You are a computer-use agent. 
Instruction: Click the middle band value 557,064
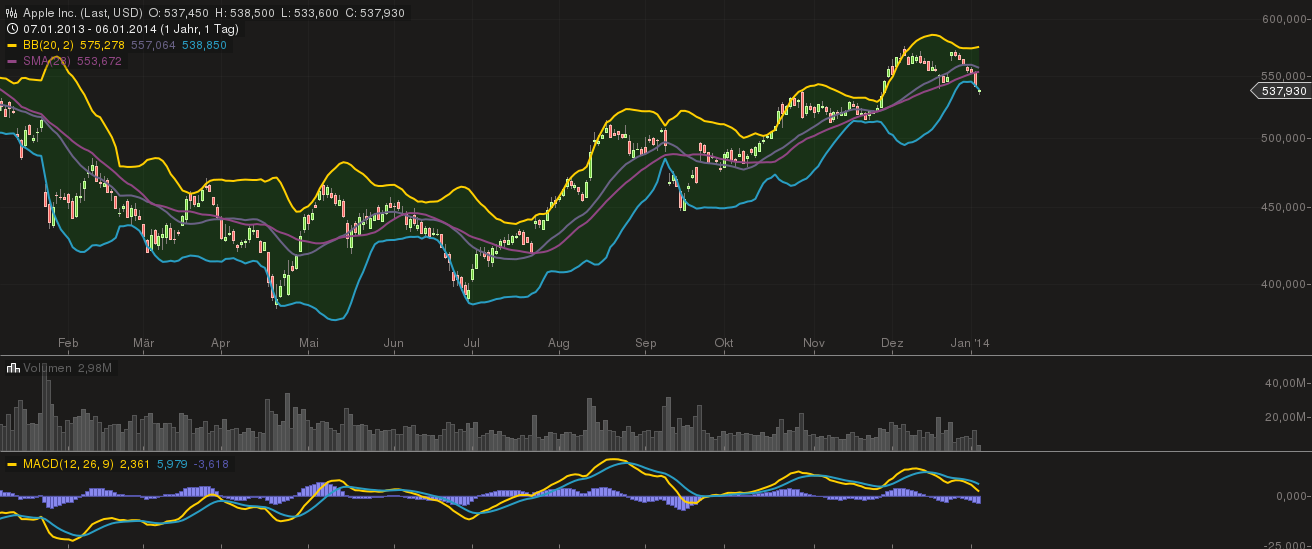click(x=154, y=45)
